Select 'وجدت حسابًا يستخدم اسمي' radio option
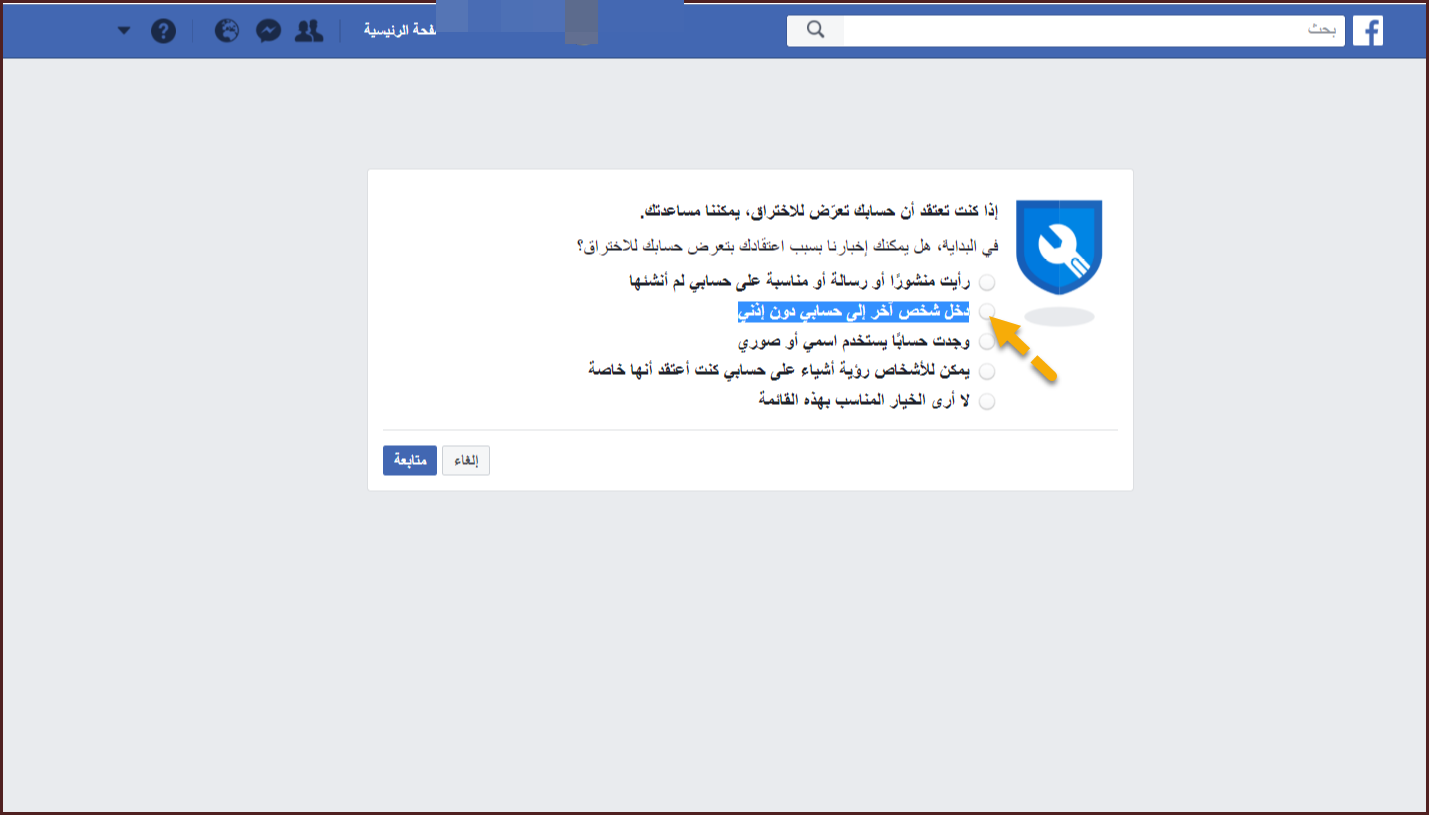Viewport: 1429px width, 815px height. (987, 342)
